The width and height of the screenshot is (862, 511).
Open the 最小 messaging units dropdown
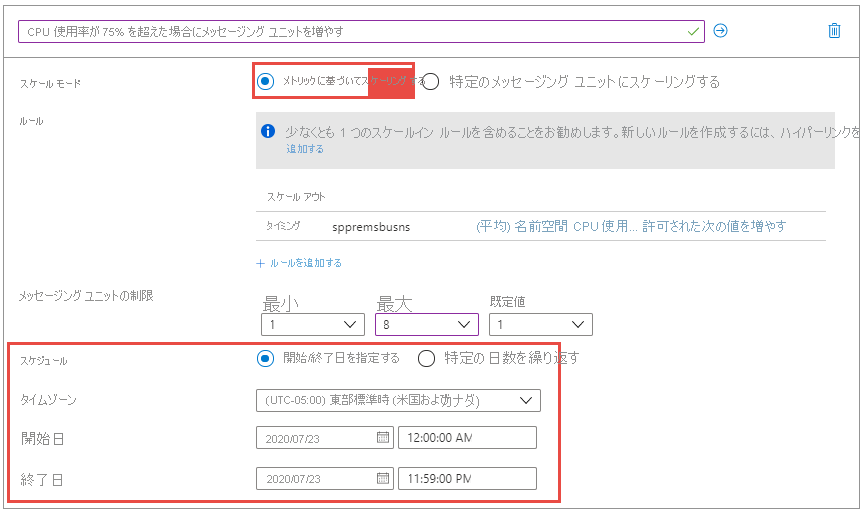point(313,324)
